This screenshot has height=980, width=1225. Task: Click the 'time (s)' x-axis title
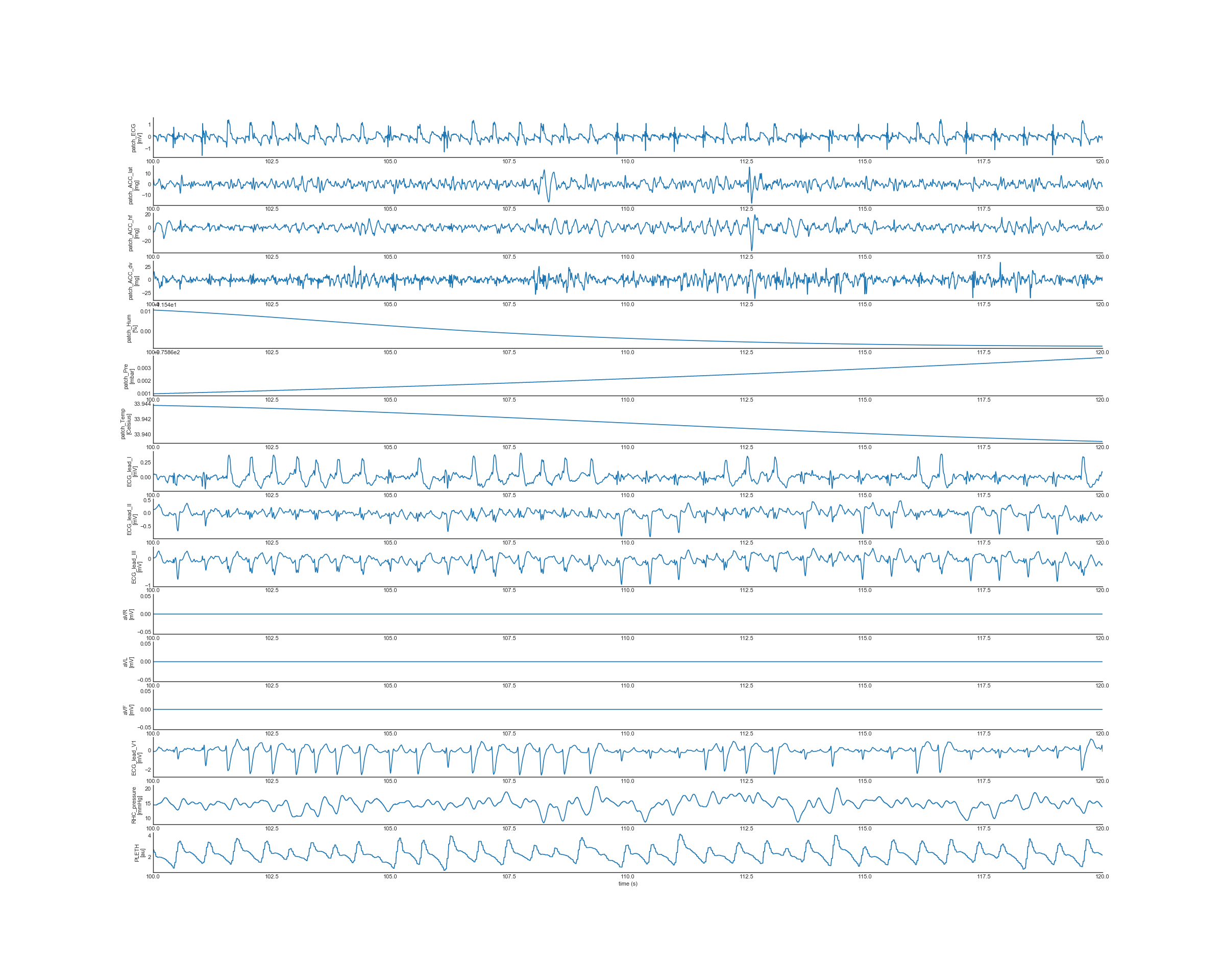pos(628,884)
